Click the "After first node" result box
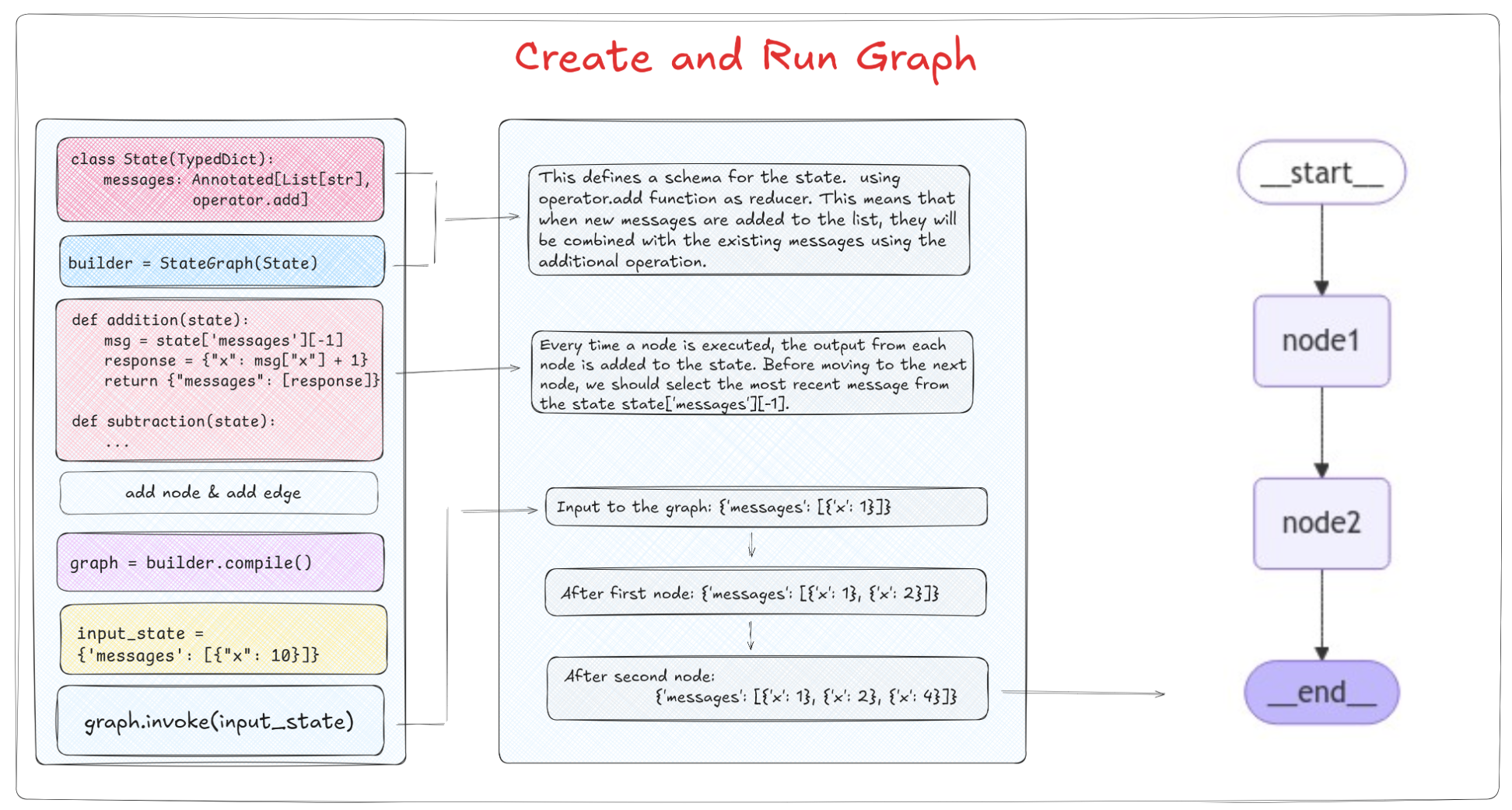This screenshot has width=1512, height=810. pos(765,593)
